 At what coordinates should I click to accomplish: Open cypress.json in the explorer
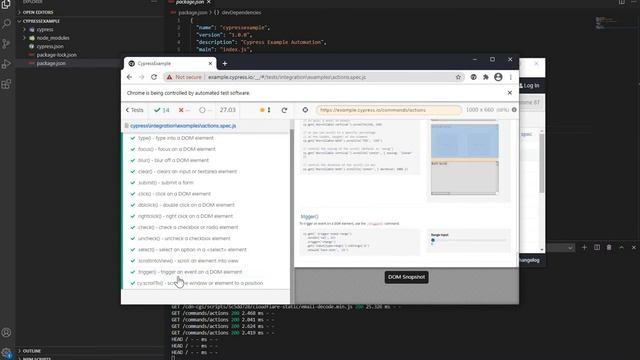click(50, 47)
